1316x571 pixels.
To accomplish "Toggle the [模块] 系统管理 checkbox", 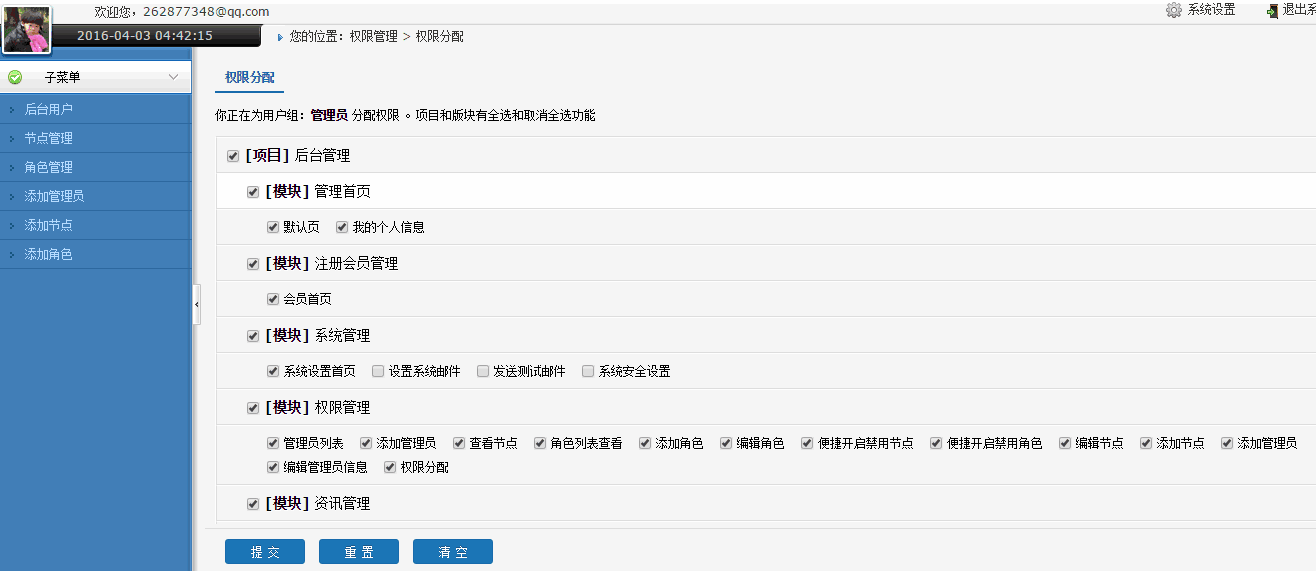I will tap(253, 336).
